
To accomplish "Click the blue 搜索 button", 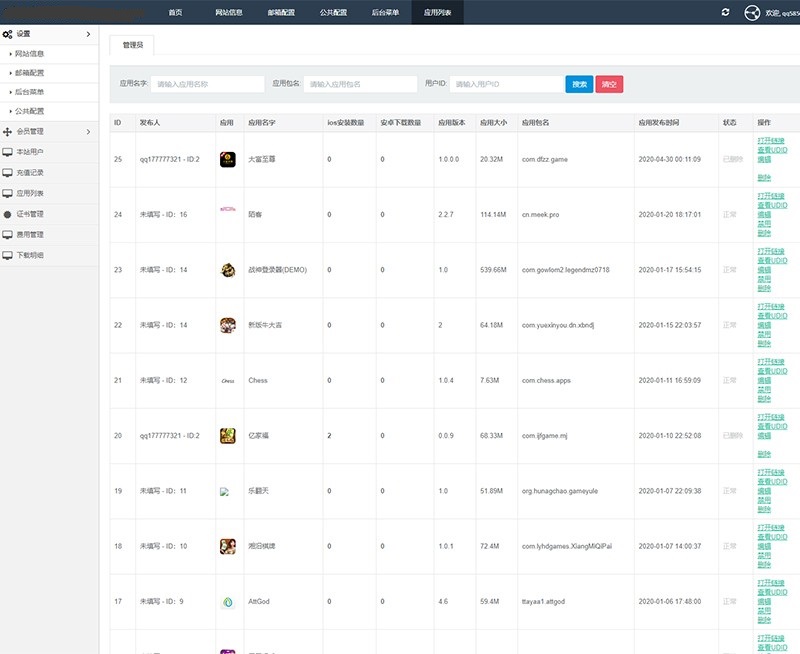I will coord(579,84).
